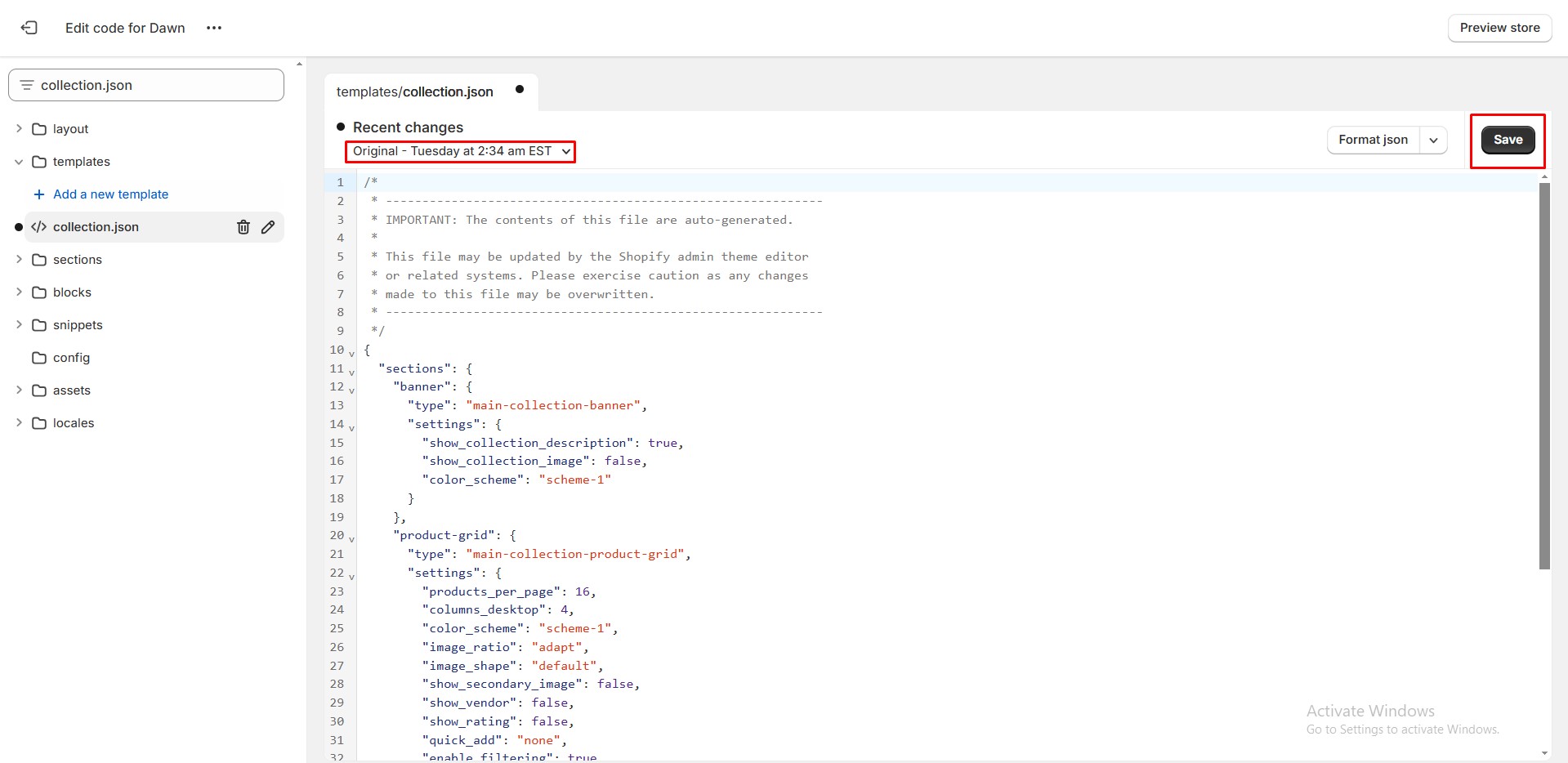Open the Format json dropdown arrow

1433,140
